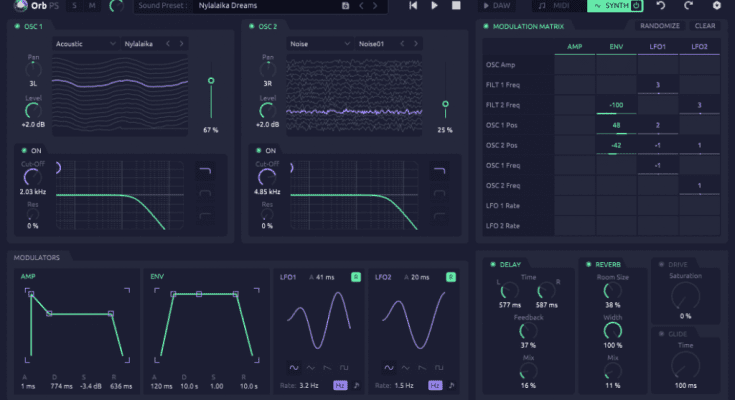The width and height of the screenshot is (735, 400).
Task: Open the Acoustic category dropdown in OSC 1
Action: pyautogui.click(x=84, y=44)
